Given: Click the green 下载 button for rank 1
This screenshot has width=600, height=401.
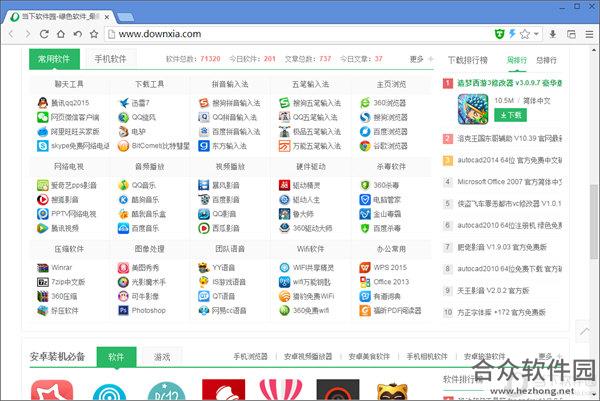Looking at the screenshot, I should (x=510, y=115).
